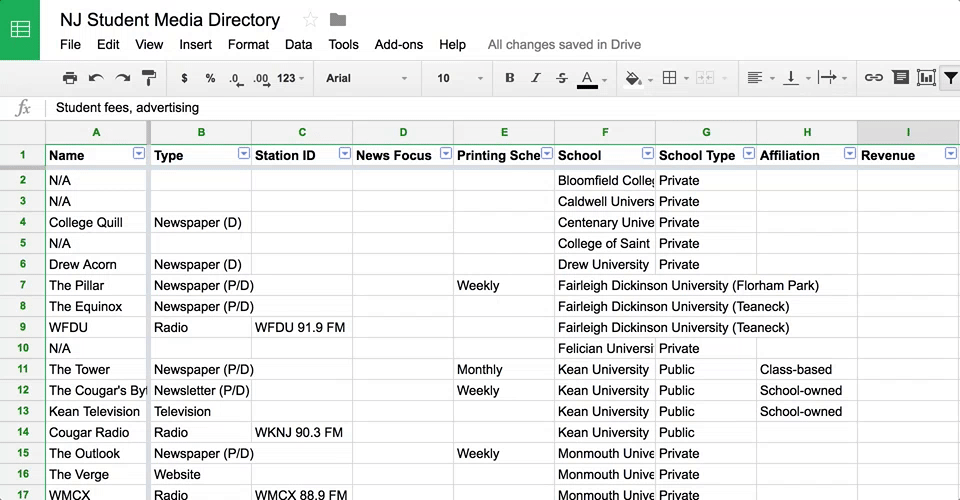Click the Redo arrow
Image resolution: width=960 pixels, height=500 pixels.
pyautogui.click(x=122, y=78)
